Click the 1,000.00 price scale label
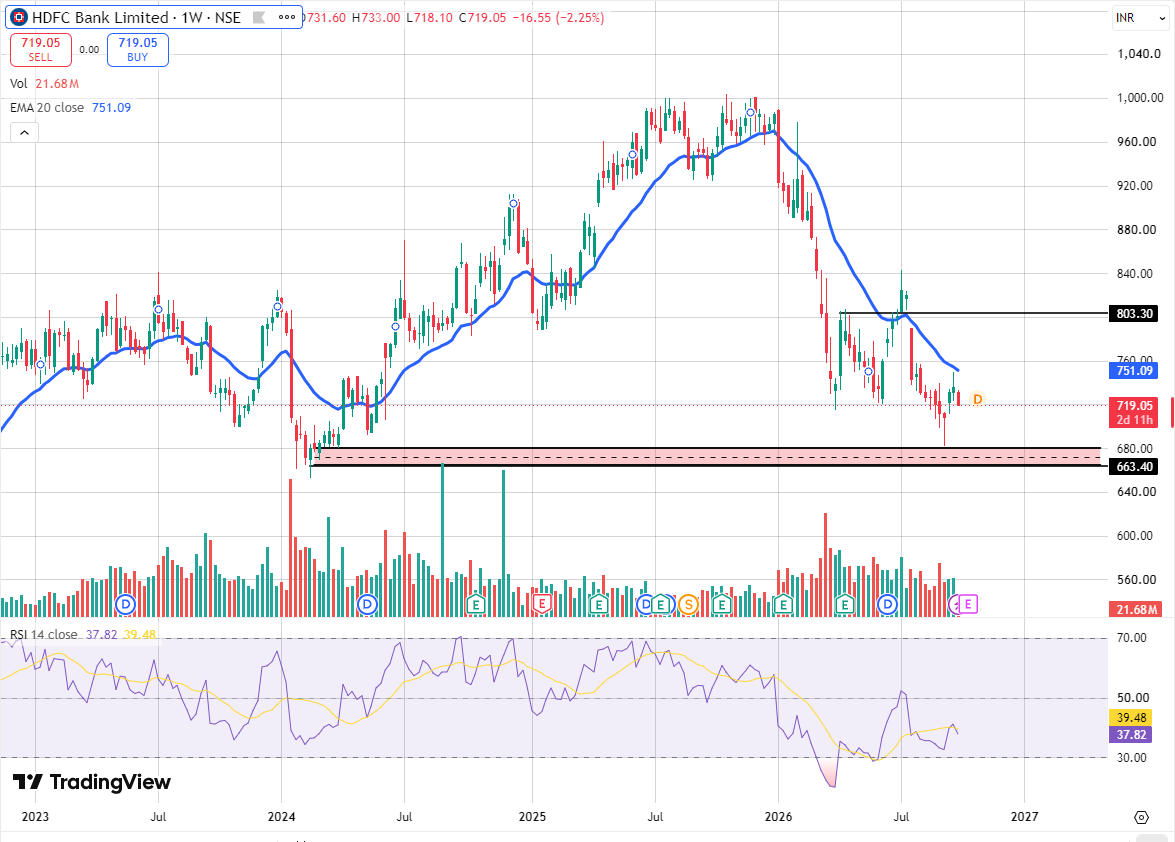The height and width of the screenshot is (842, 1175). 1140,98
